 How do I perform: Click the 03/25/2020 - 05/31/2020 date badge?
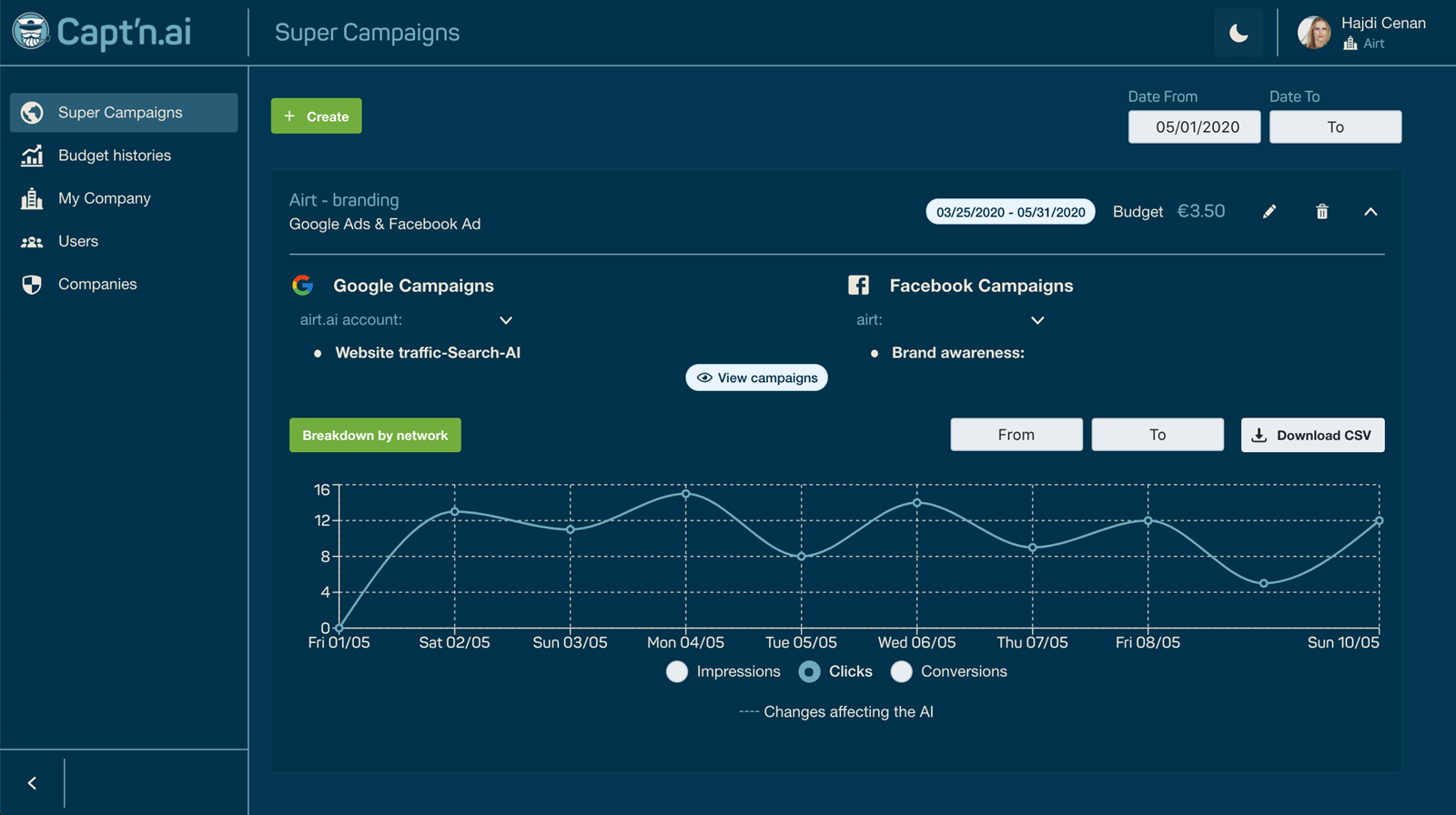tap(1010, 212)
